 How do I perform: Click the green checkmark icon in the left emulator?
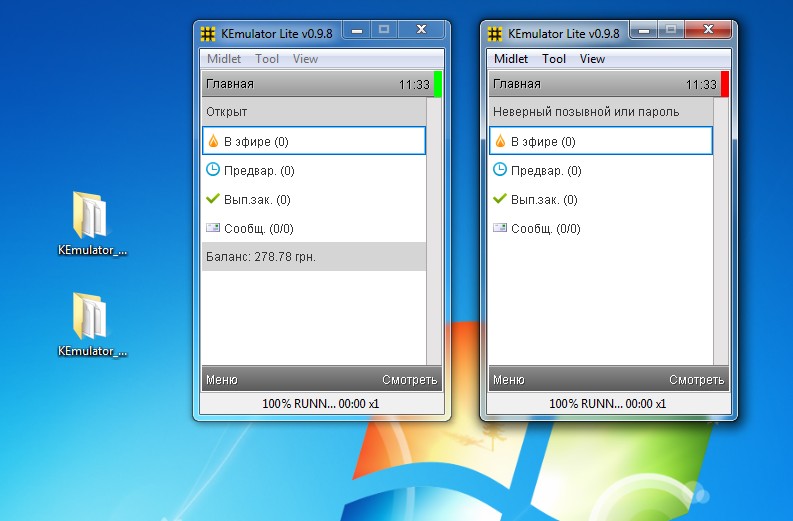pos(213,199)
